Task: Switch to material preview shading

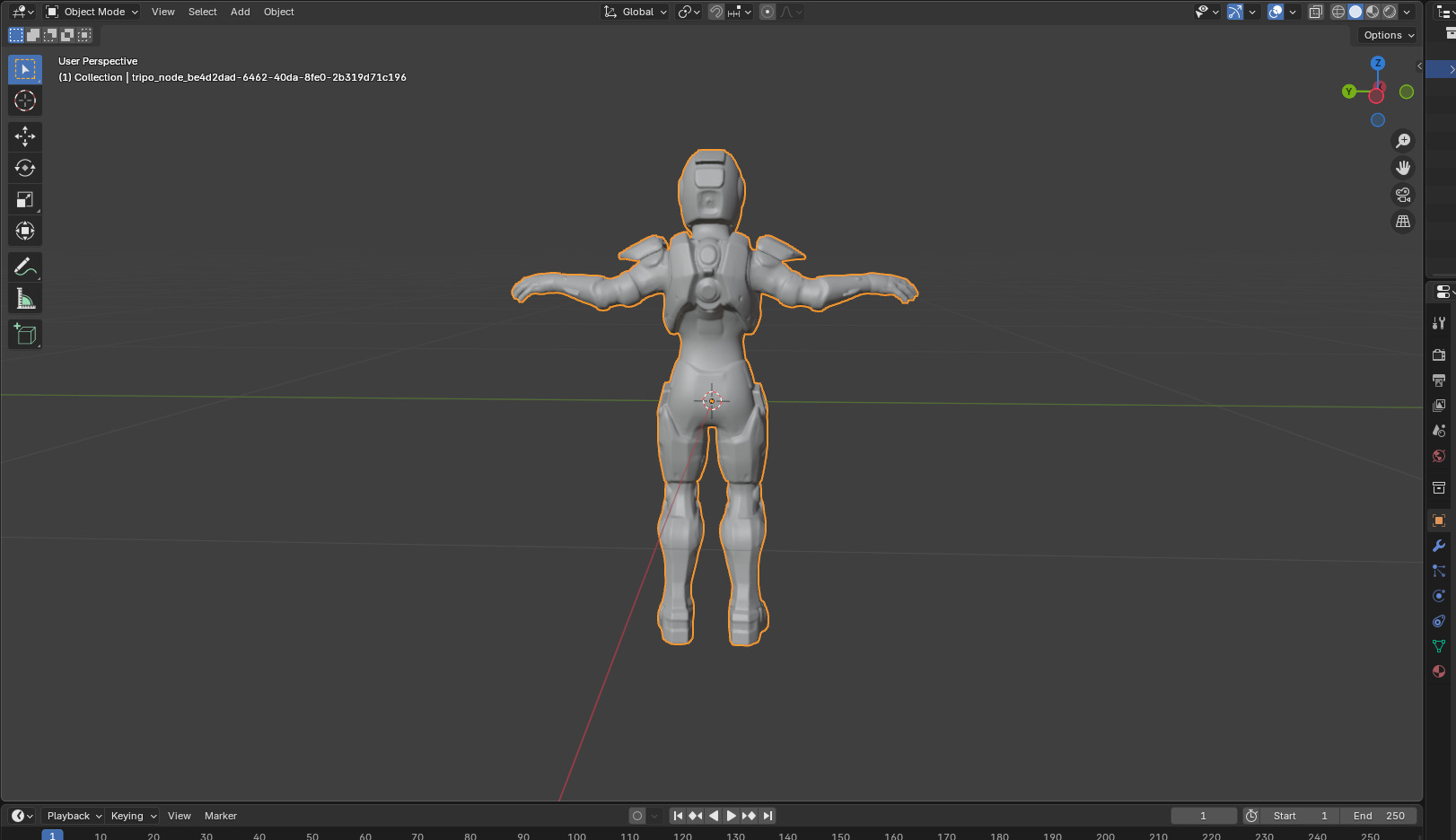Action: pos(1373,12)
